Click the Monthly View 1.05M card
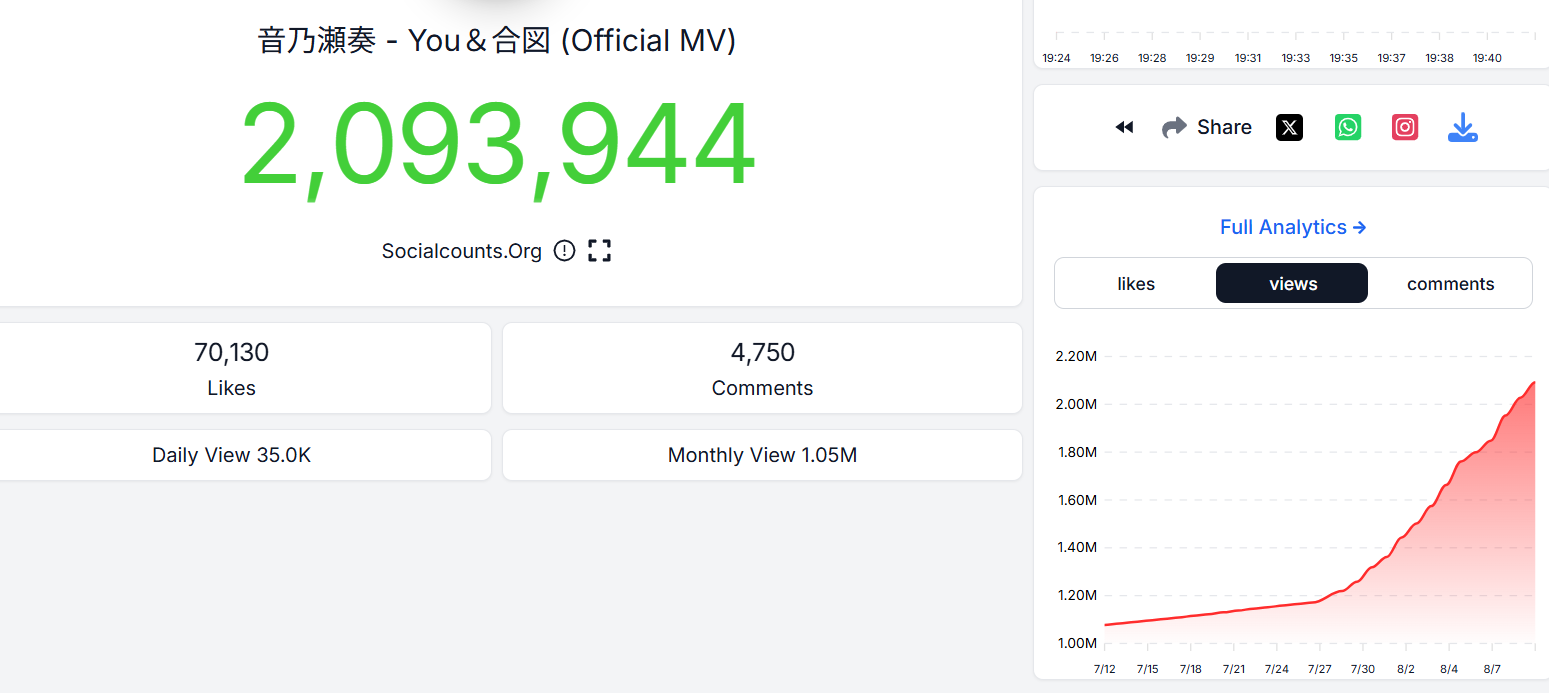 click(762, 455)
